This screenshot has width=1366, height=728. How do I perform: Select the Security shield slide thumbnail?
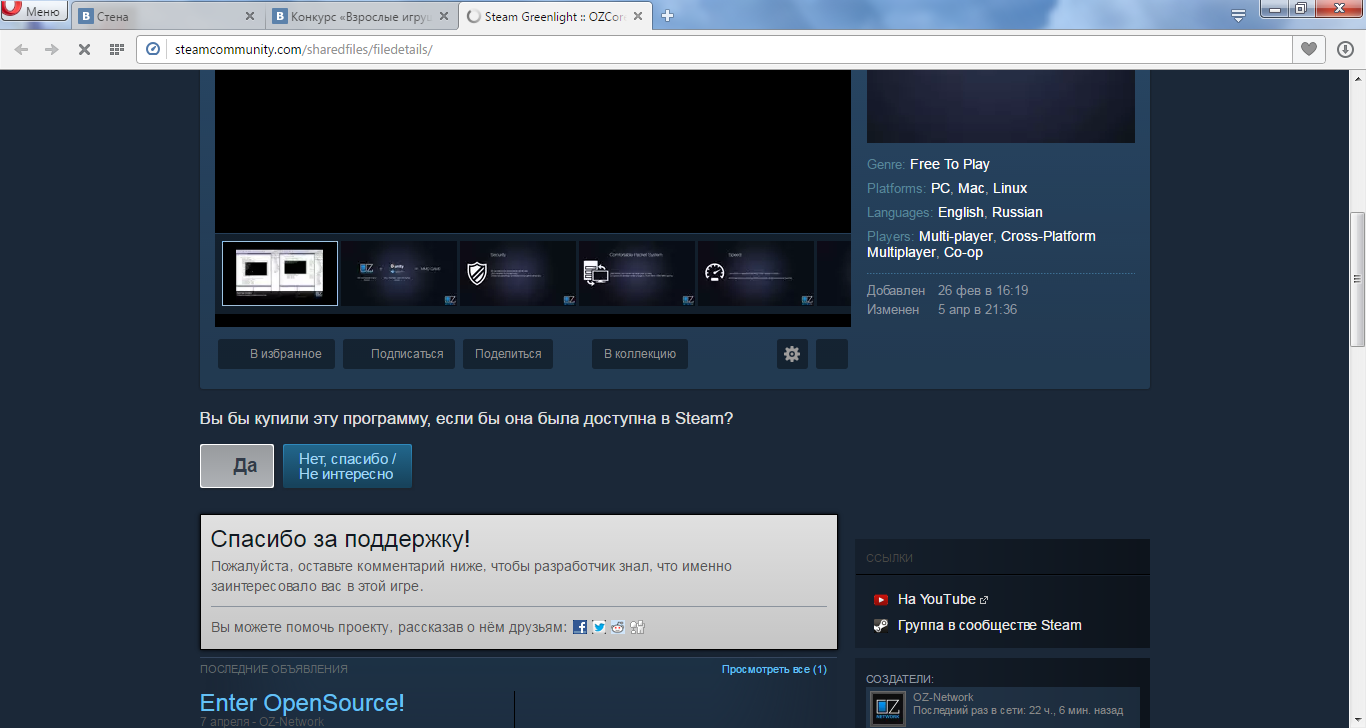click(518, 273)
